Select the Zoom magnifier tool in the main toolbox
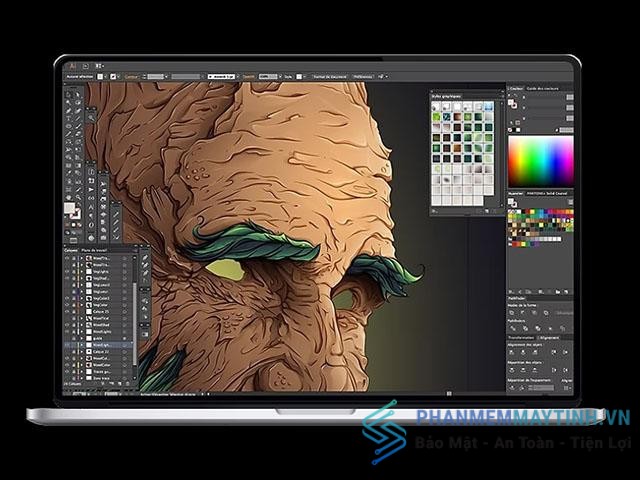The image size is (640, 480). pos(78,197)
